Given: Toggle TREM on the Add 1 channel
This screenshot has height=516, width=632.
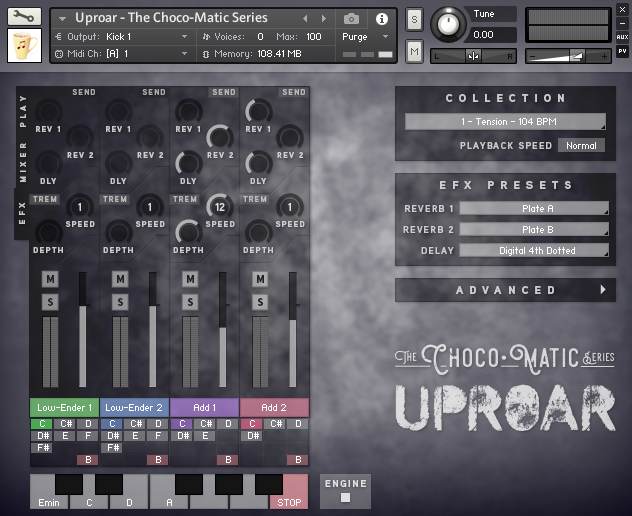Looking at the screenshot, I should point(185,199).
